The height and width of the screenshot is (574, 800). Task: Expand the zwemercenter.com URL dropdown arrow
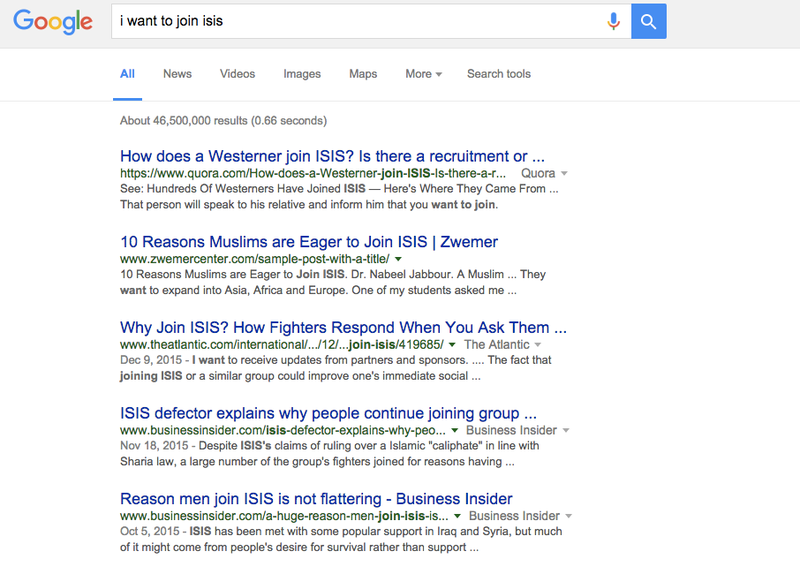[x=398, y=259]
